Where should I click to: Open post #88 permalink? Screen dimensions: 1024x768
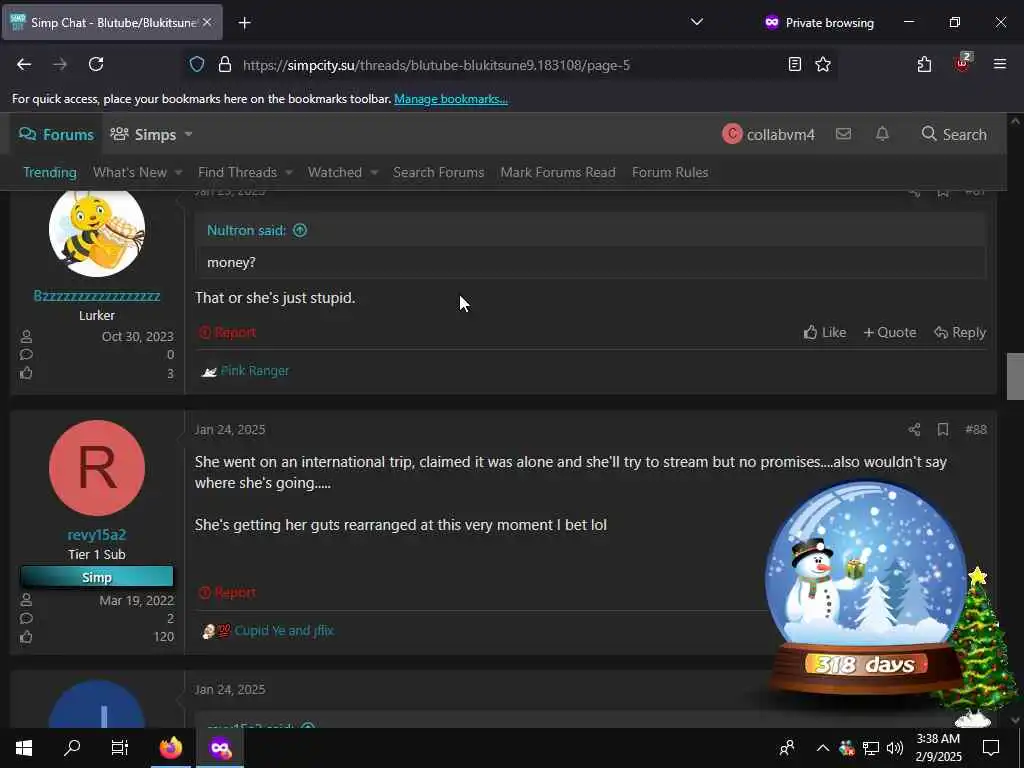coord(976,429)
